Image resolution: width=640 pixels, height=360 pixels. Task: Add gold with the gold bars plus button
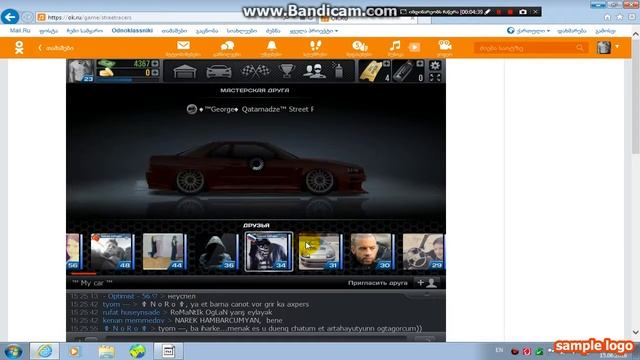coord(155,73)
